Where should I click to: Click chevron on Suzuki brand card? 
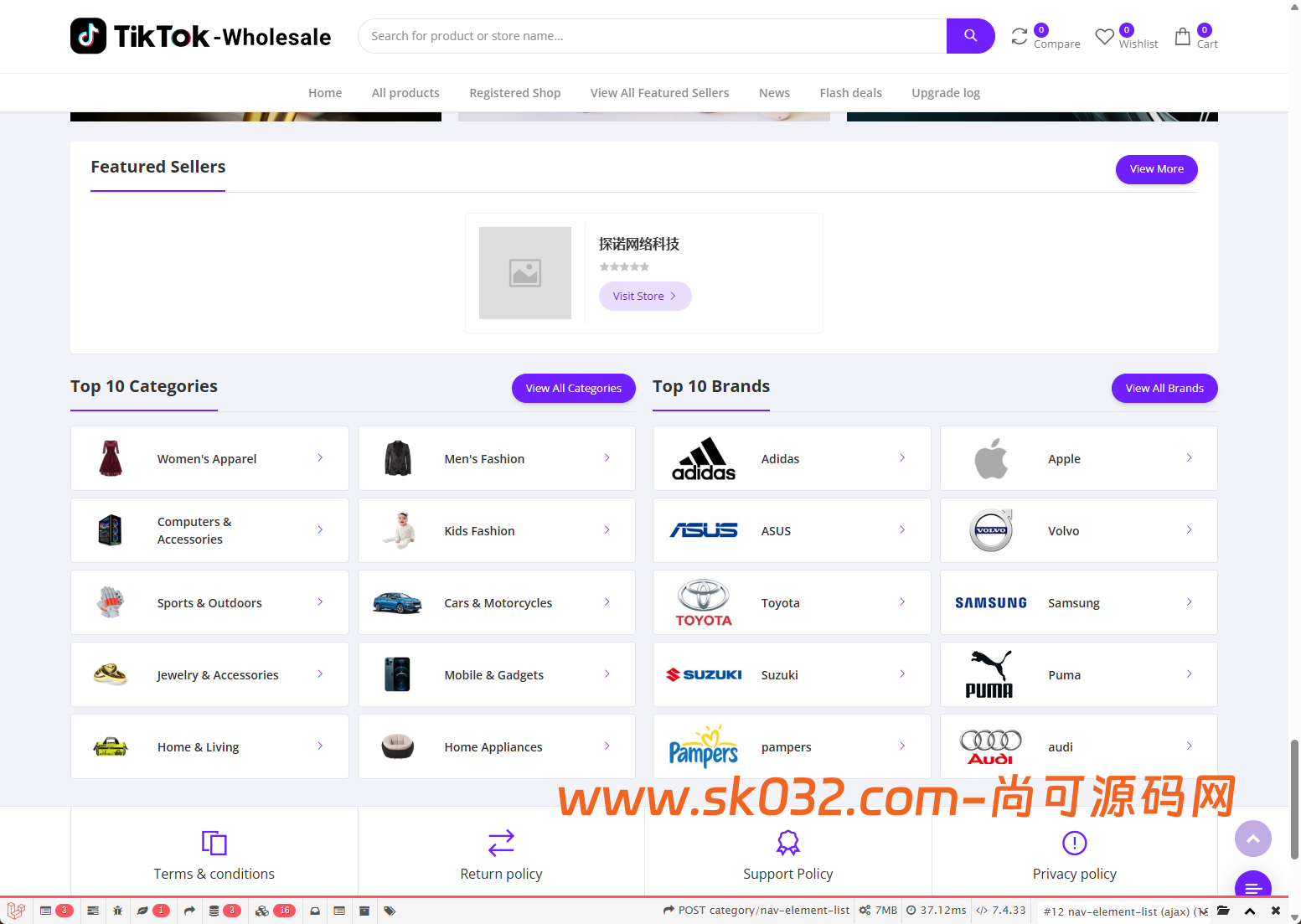(902, 674)
